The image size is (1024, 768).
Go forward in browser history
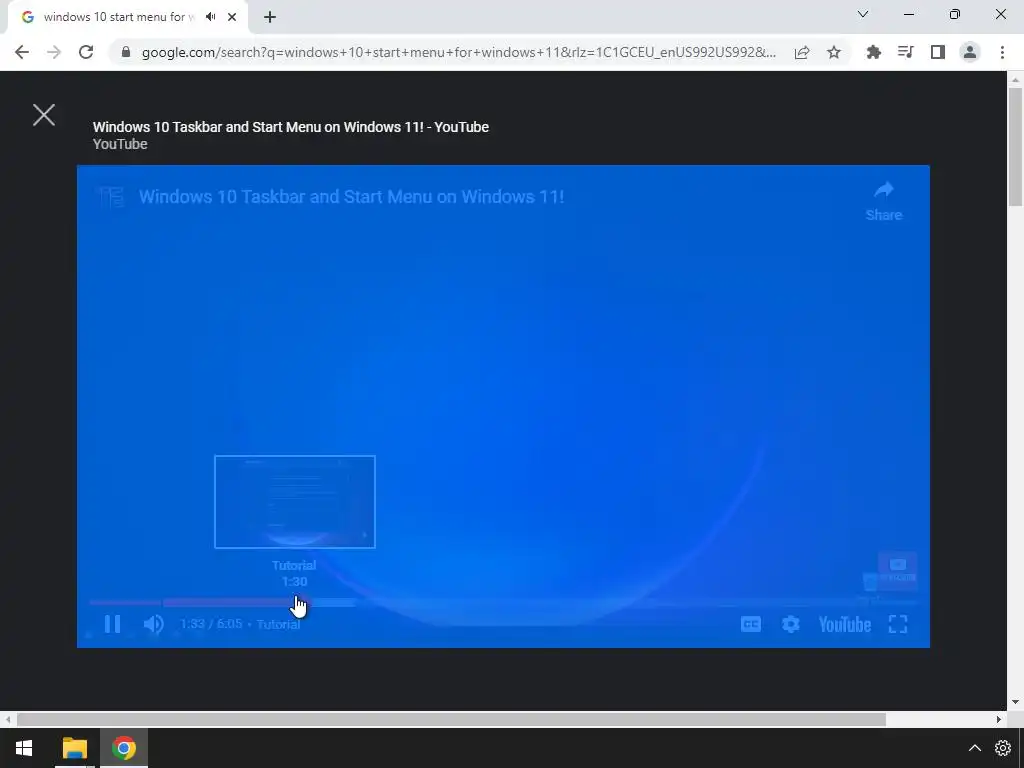click(54, 52)
